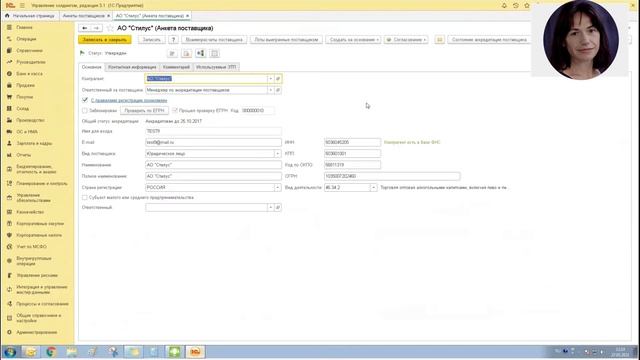The image size is (640, 360).
Task: Expand the Контрагент field dropdown
Action: [270, 78]
